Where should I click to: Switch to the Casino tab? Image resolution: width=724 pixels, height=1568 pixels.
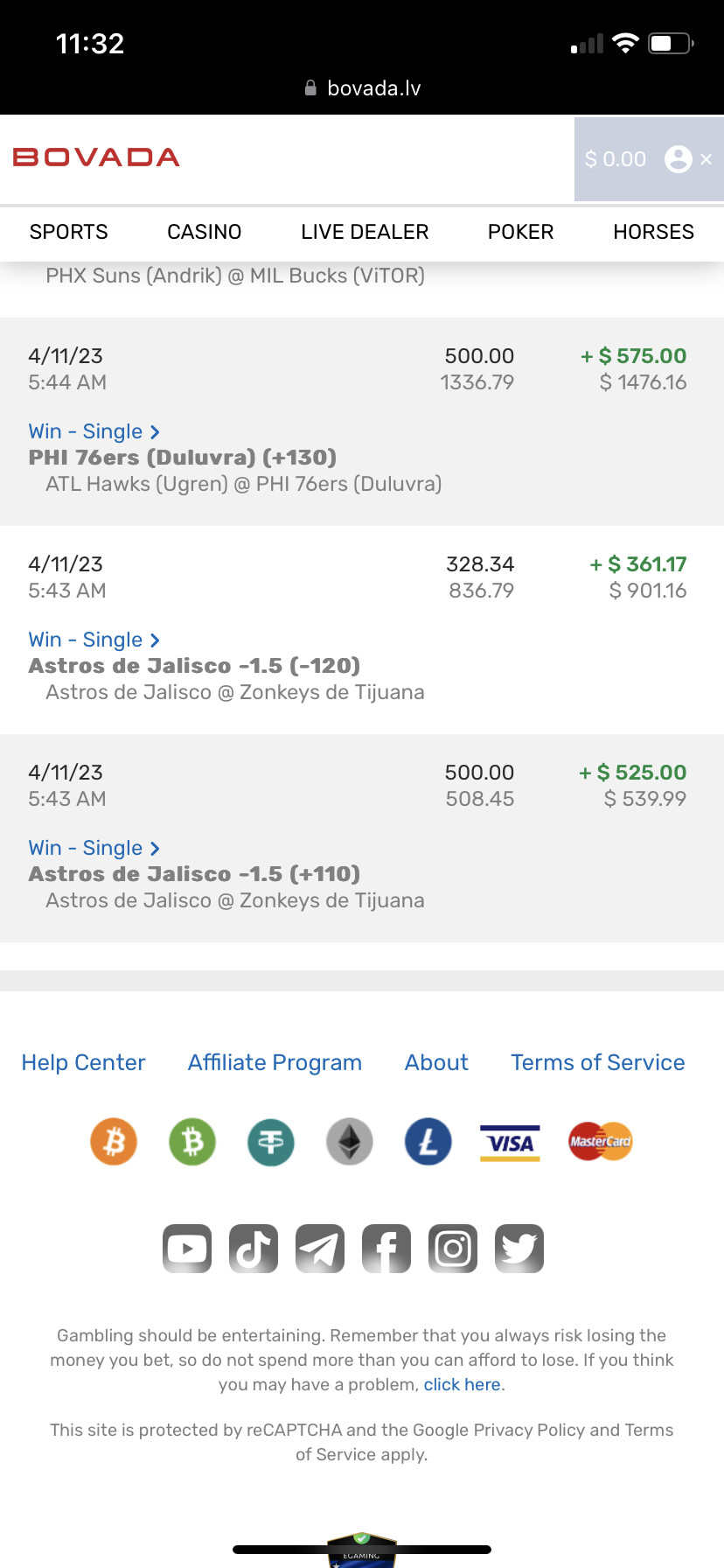click(x=205, y=232)
